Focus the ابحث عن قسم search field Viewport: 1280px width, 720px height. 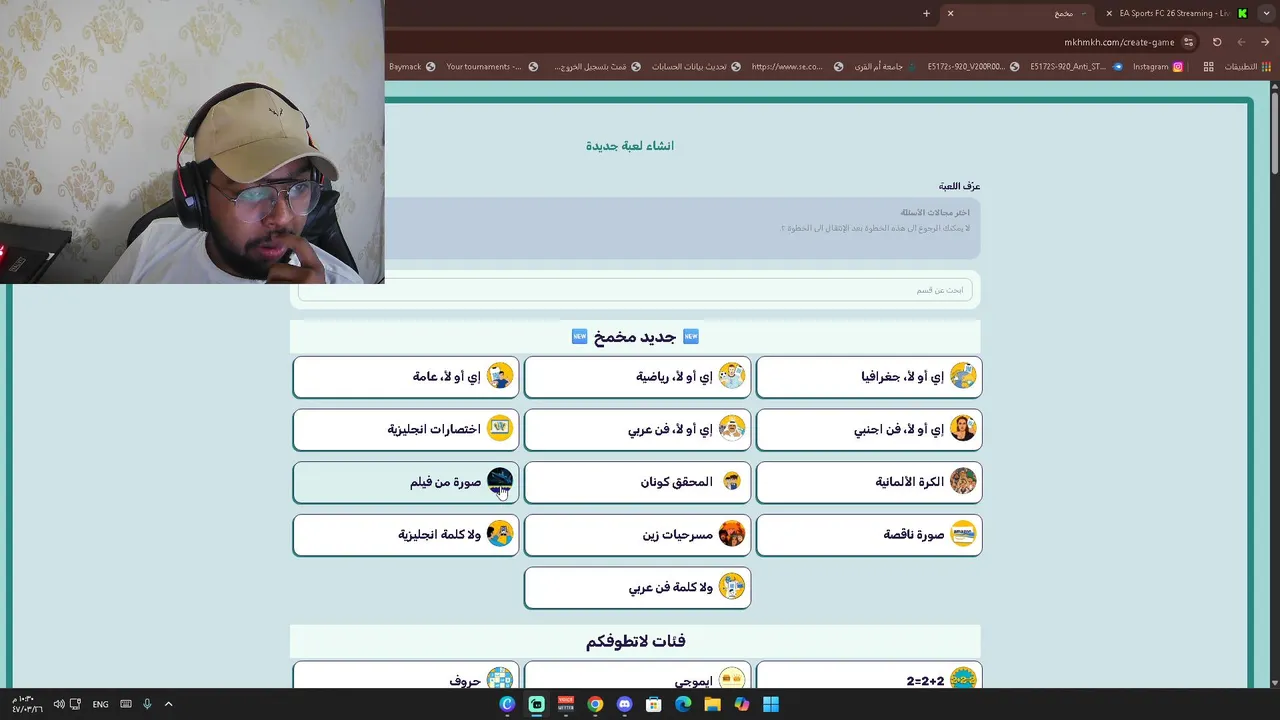(635, 290)
